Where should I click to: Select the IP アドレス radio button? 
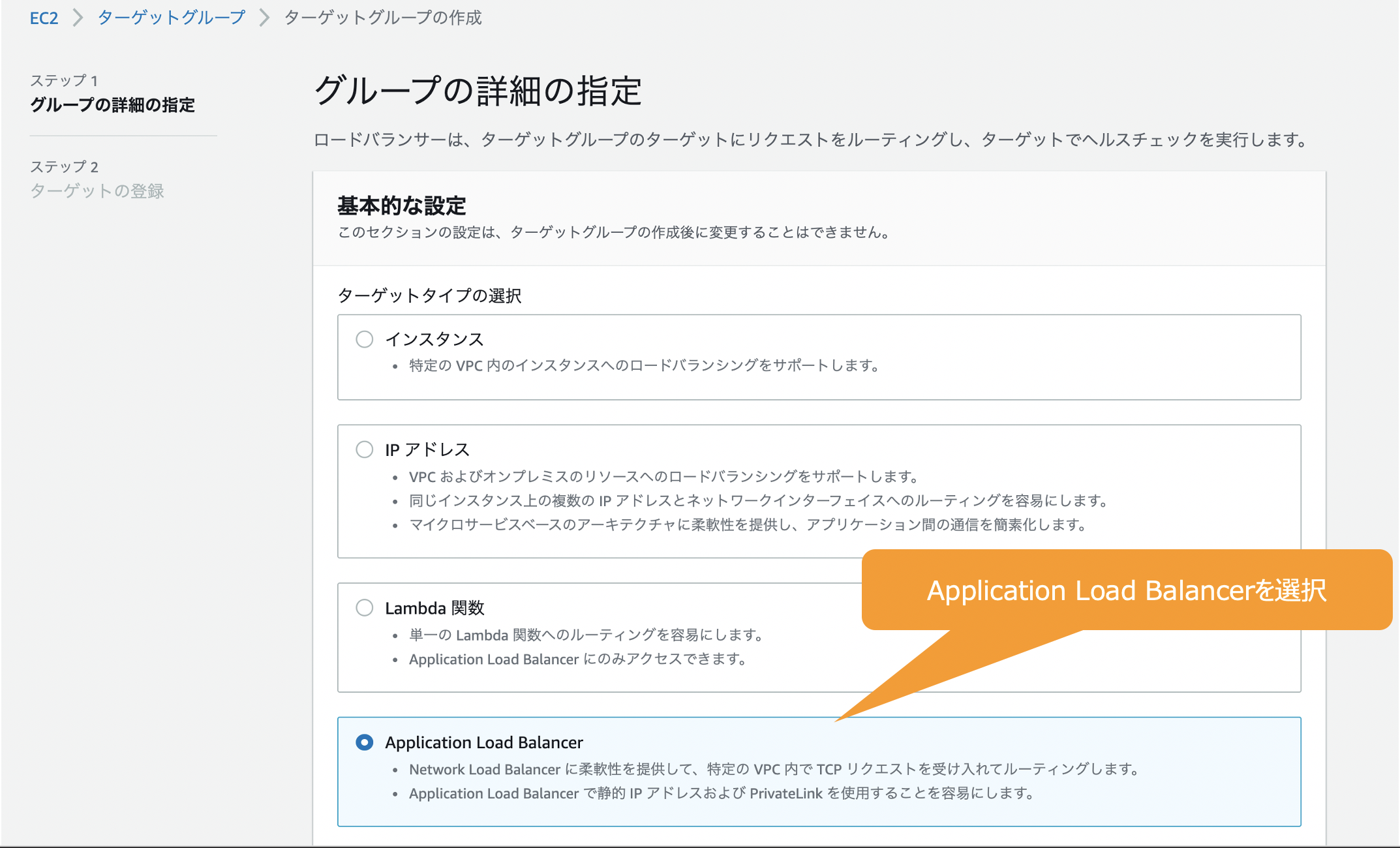(x=364, y=449)
